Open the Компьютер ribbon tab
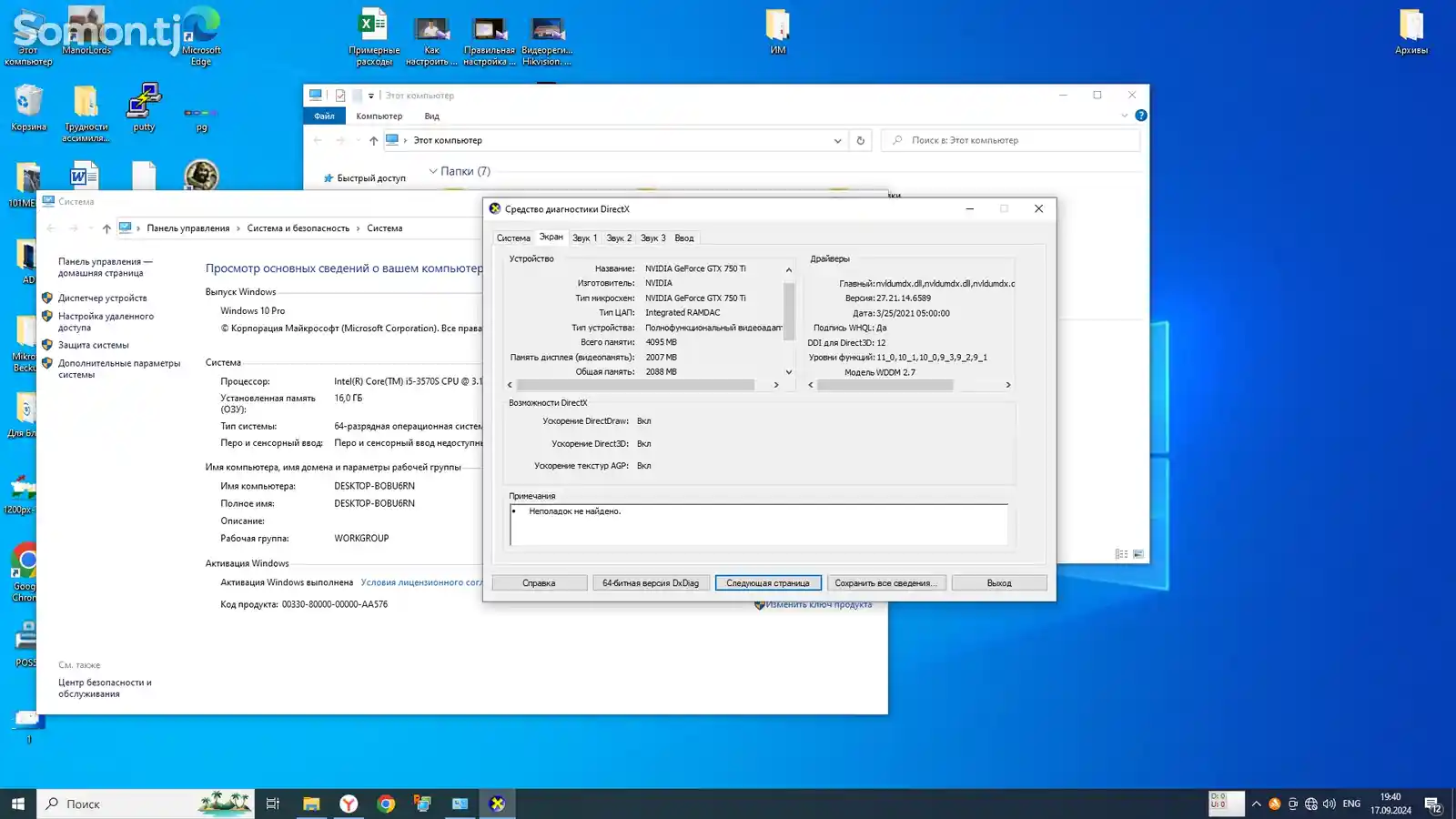The width and height of the screenshot is (1456, 819). tap(379, 116)
